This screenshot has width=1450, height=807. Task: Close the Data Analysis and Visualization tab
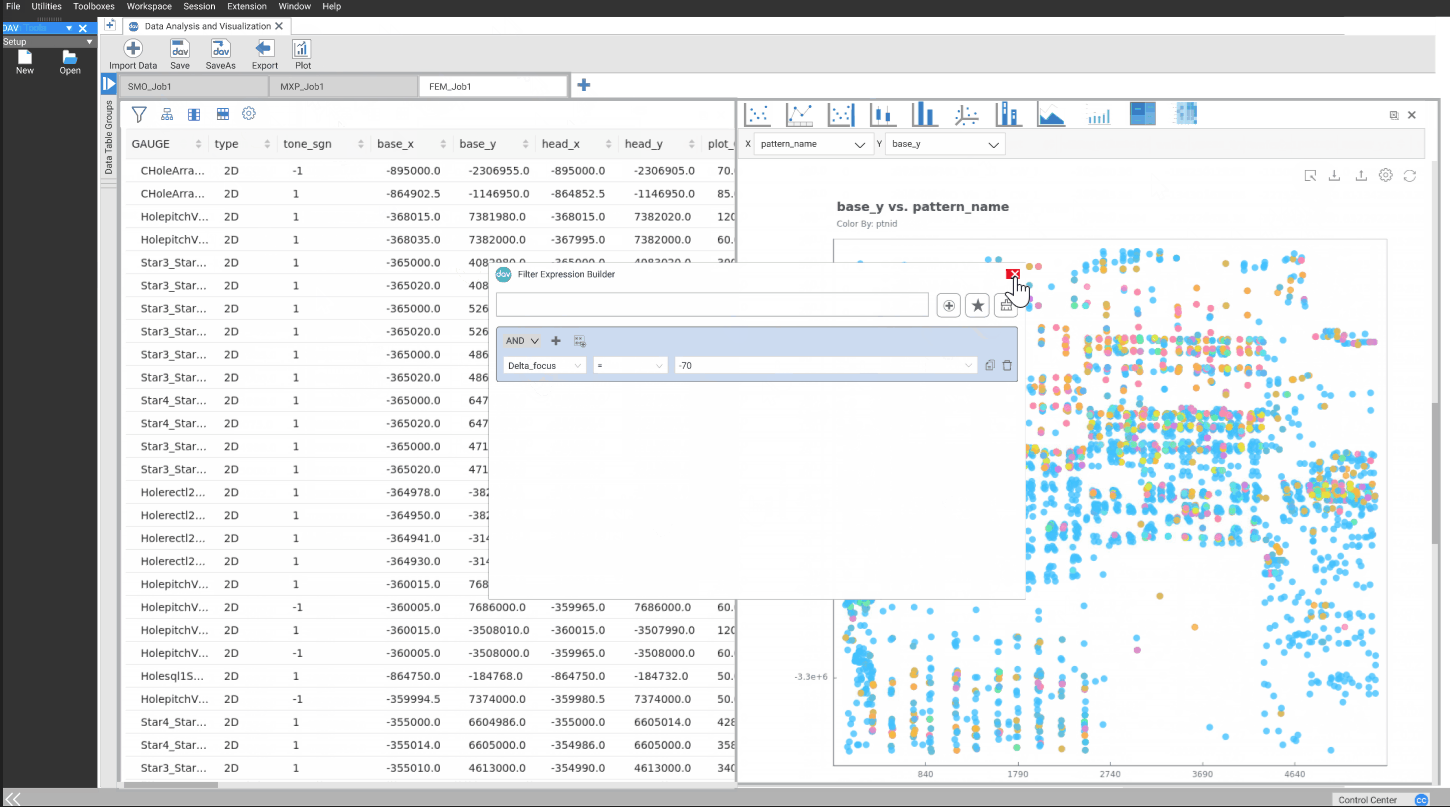pyautogui.click(x=279, y=26)
